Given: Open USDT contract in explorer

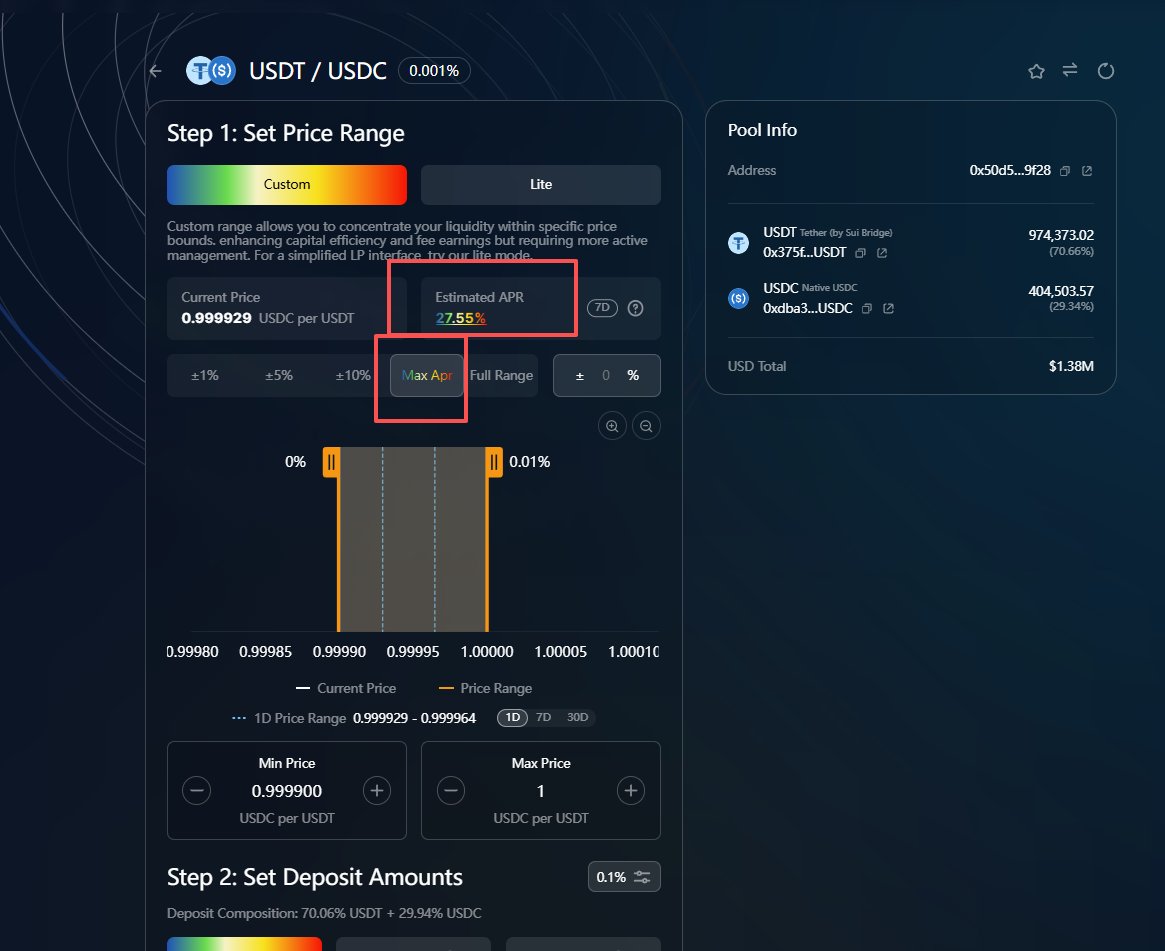Looking at the screenshot, I should tap(882, 253).
